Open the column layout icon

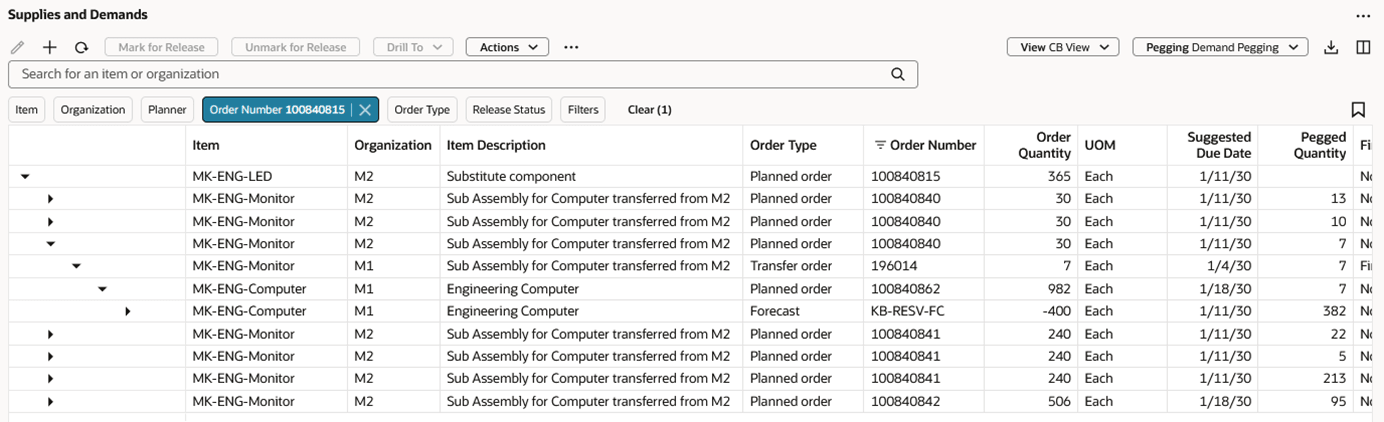(x=1363, y=47)
